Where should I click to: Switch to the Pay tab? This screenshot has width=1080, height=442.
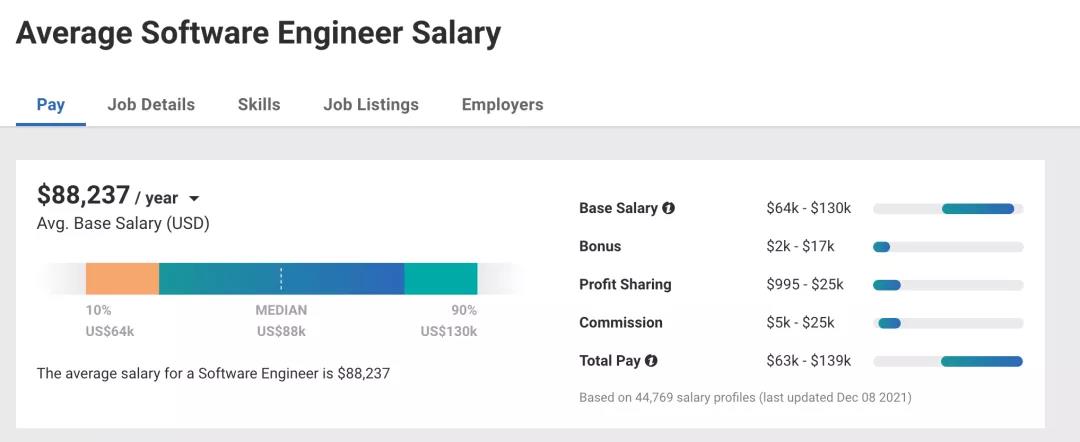click(x=51, y=104)
